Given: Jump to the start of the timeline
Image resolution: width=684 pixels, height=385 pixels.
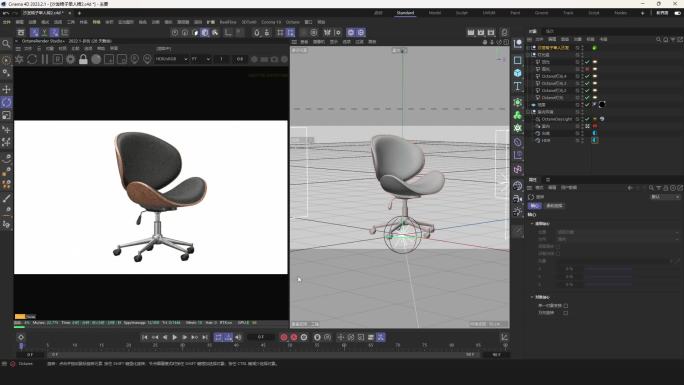Looking at the screenshot, I should coord(144,337).
